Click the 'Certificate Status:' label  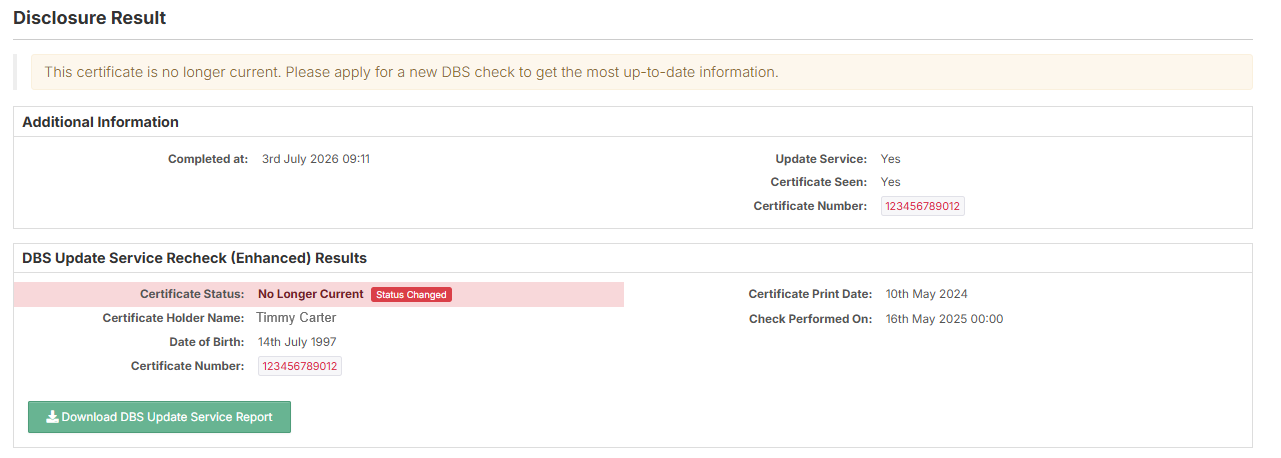point(192,294)
